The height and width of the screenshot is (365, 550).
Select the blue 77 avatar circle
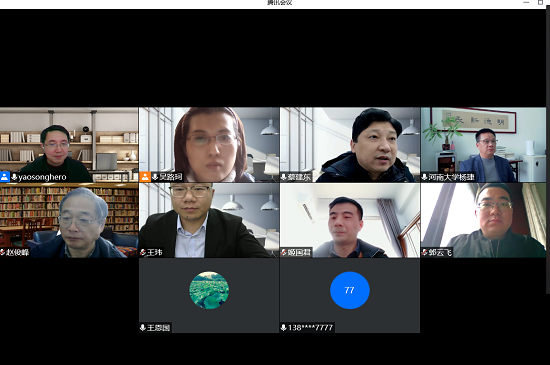[350, 290]
